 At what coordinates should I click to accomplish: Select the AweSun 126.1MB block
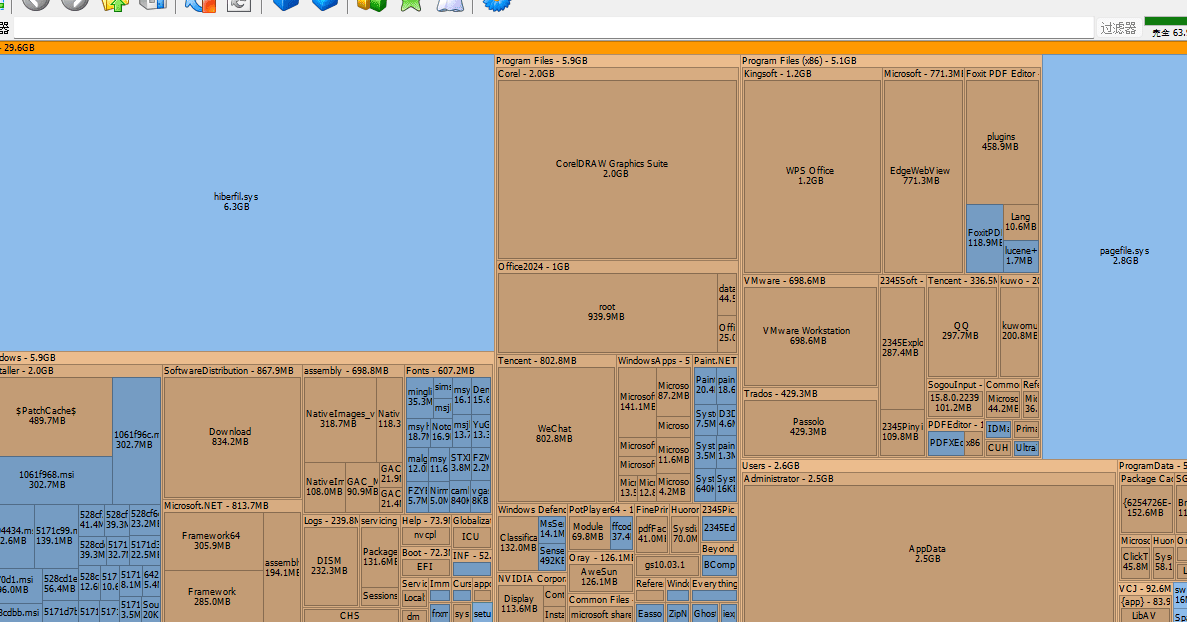pos(599,577)
